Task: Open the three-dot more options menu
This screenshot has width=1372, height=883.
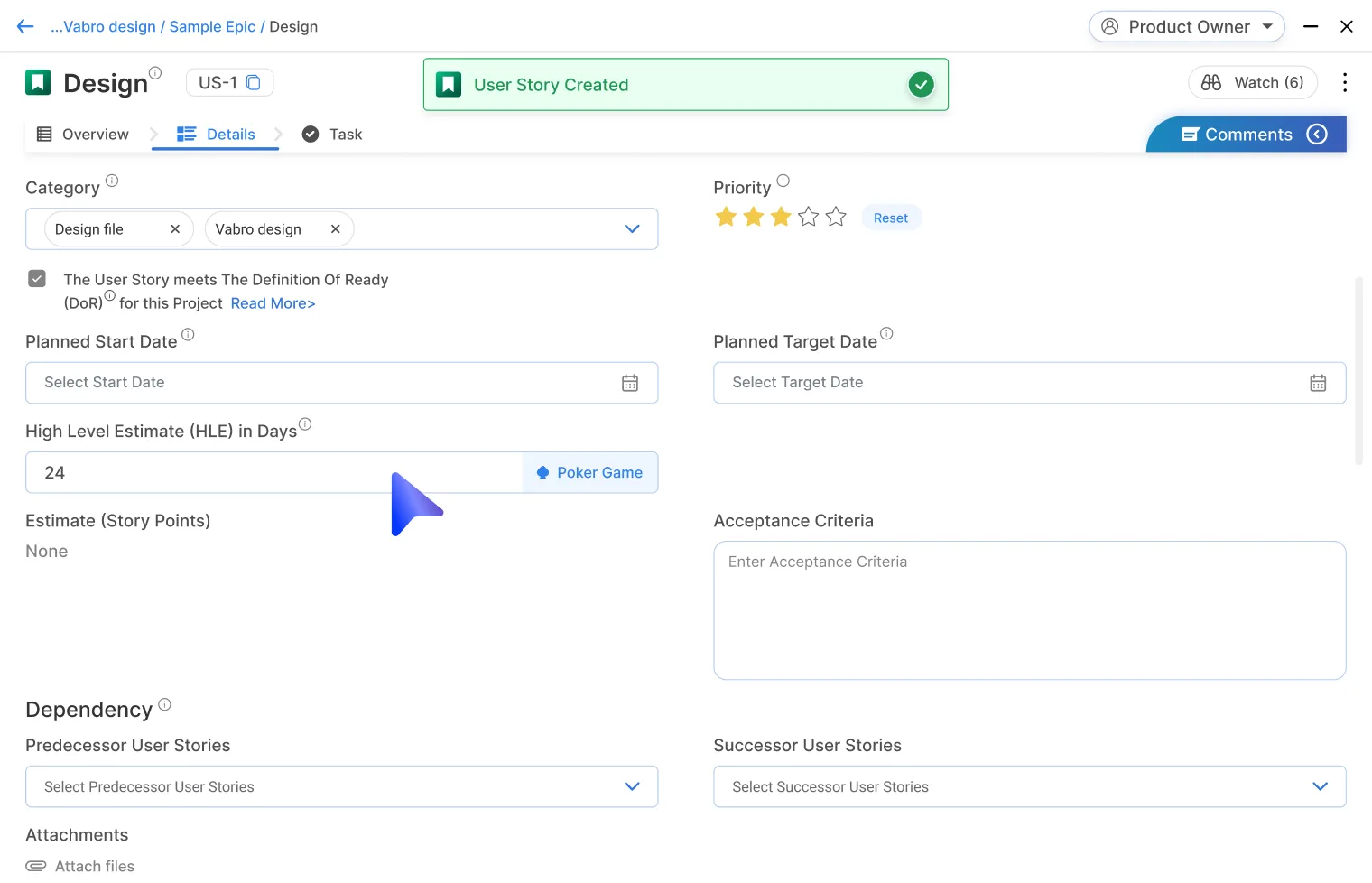Action: (1344, 83)
